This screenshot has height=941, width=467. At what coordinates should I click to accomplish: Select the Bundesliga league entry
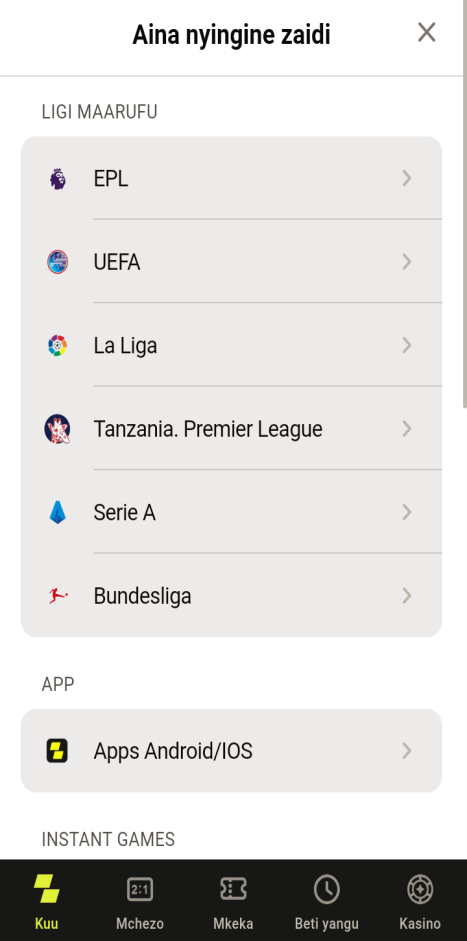(x=232, y=595)
